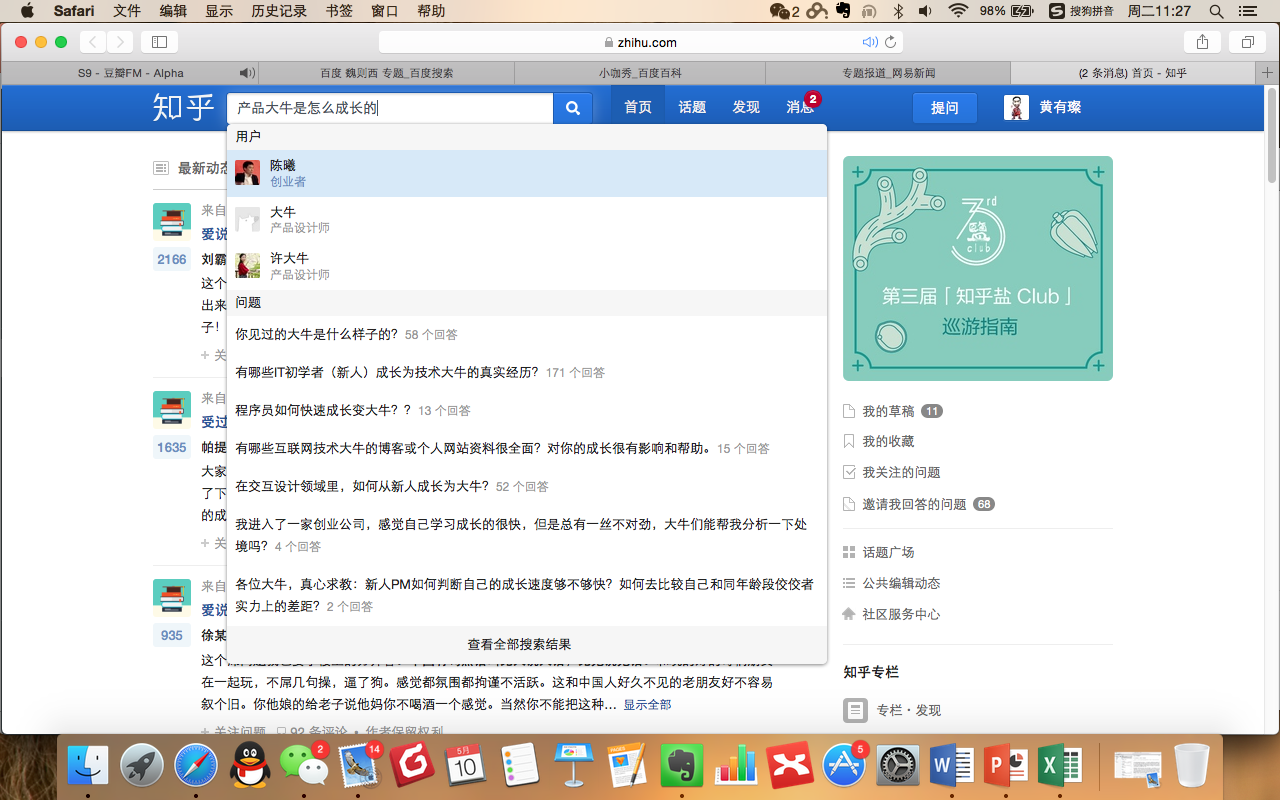Click 显示全部 to expand answer
The height and width of the screenshot is (800, 1280).
pyautogui.click(x=647, y=705)
